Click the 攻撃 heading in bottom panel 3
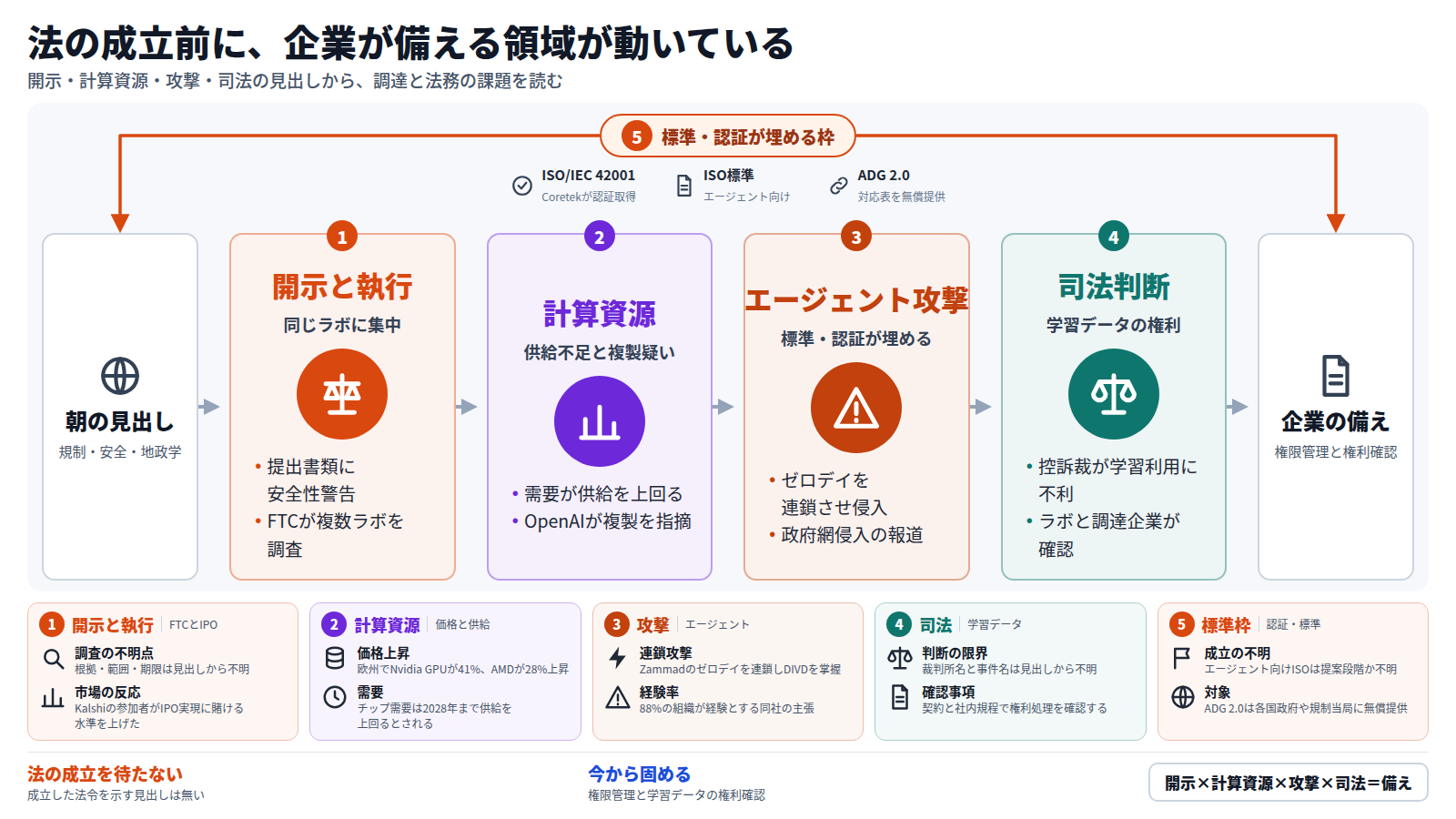The height and width of the screenshot is (819, 1456). point(652,625)
